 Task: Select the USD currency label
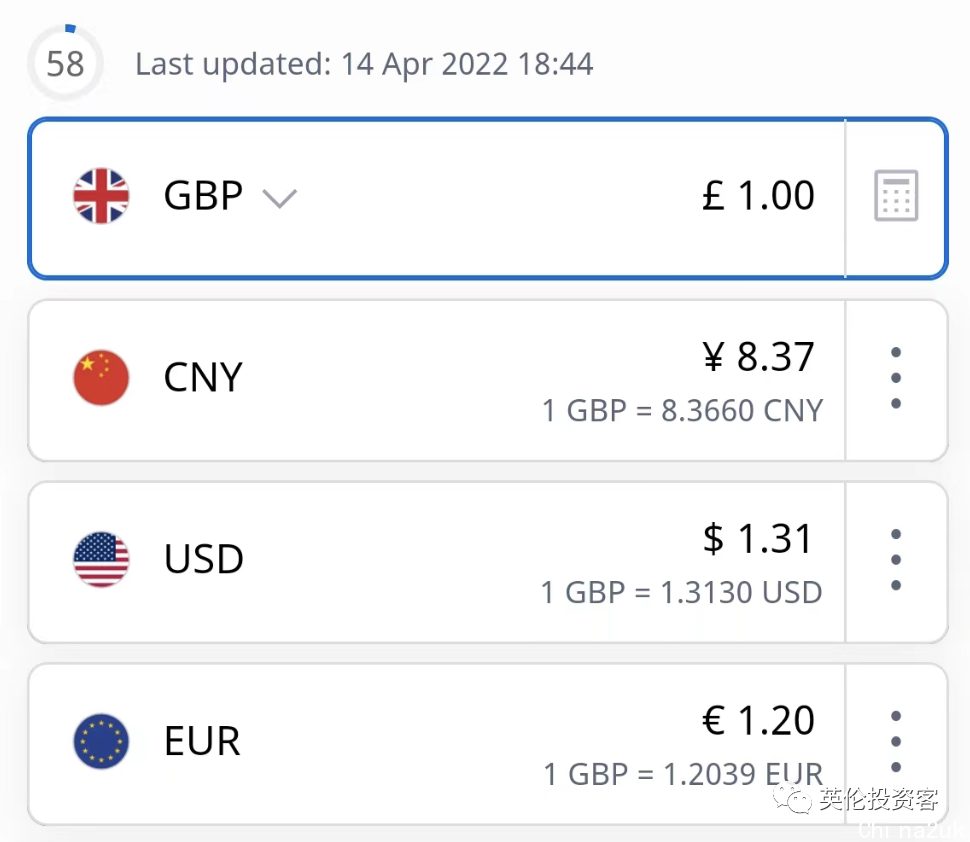pyautogui.click(x=203, y=559)
